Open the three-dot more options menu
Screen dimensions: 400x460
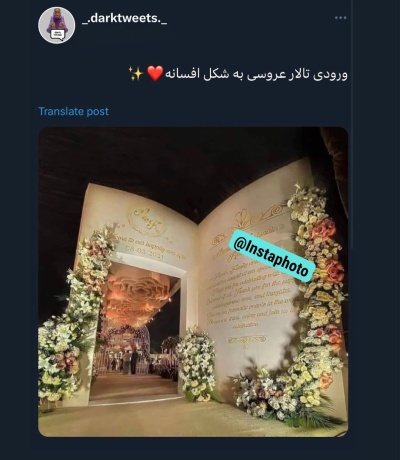coord(340,18)
